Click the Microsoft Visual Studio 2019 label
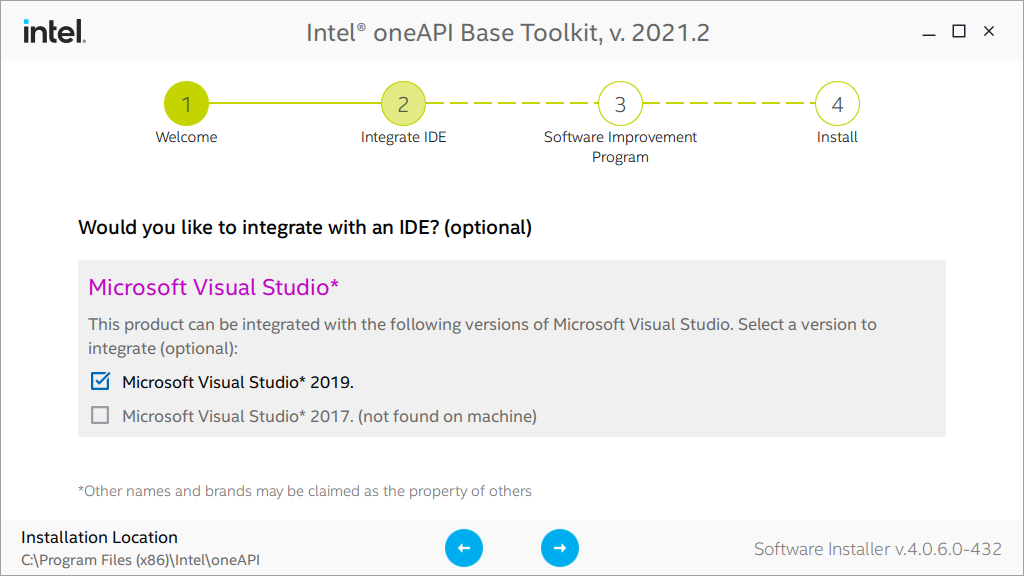The image size is (1024, 576). point(238,382)
